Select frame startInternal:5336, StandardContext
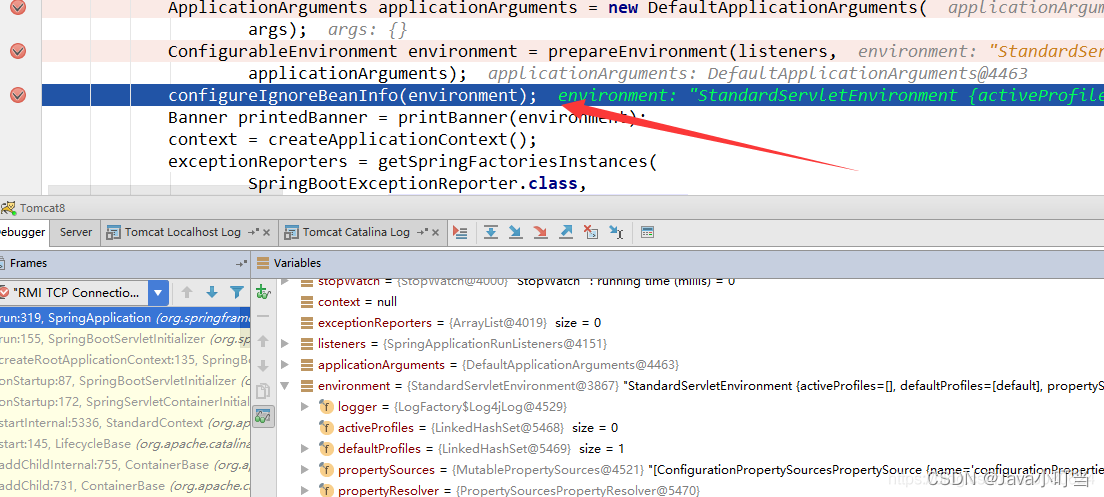The image size is (1104, 497). 125,423
